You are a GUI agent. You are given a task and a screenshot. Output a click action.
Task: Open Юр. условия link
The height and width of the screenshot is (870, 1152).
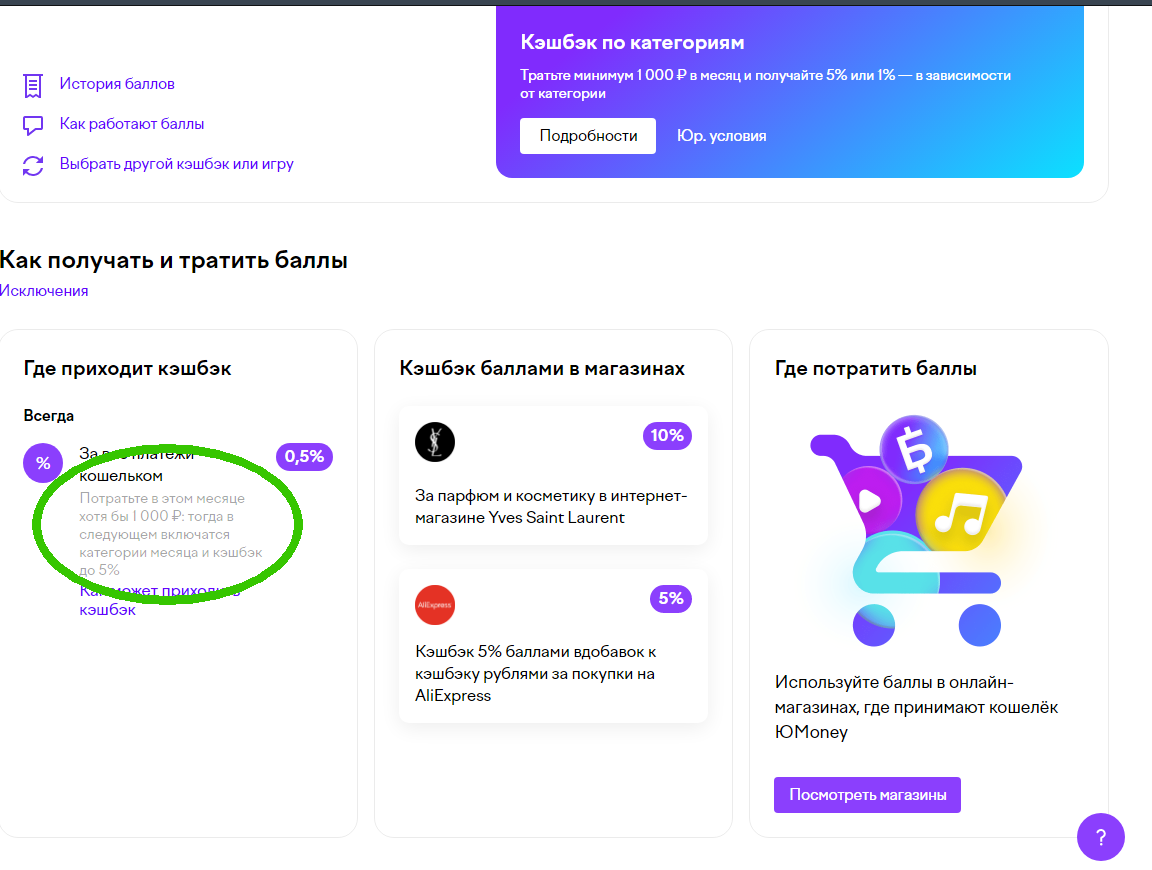(721, 136)
